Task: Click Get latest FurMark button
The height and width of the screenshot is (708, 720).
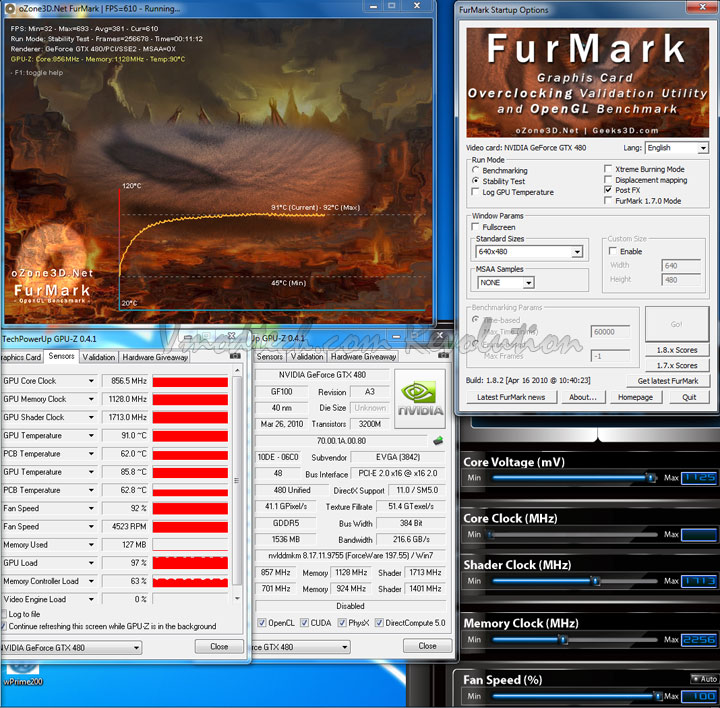Action: click(668, 381)
